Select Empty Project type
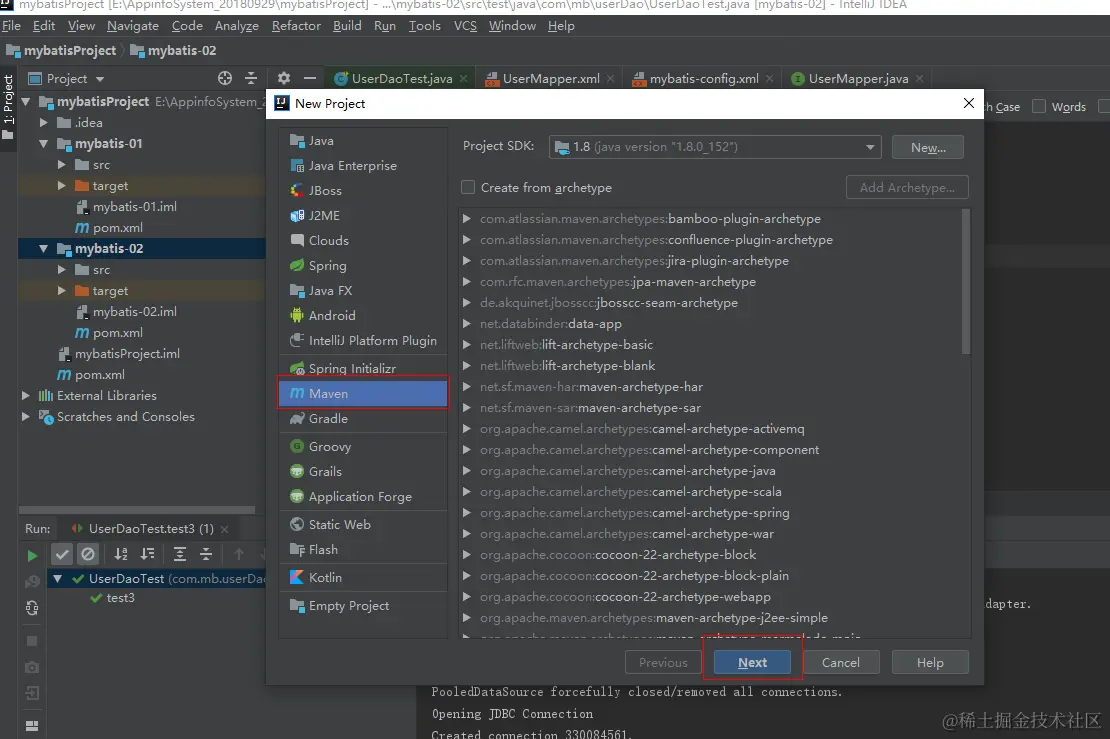Viewport: 1110px width, 739px height. [x=363, y=606]
